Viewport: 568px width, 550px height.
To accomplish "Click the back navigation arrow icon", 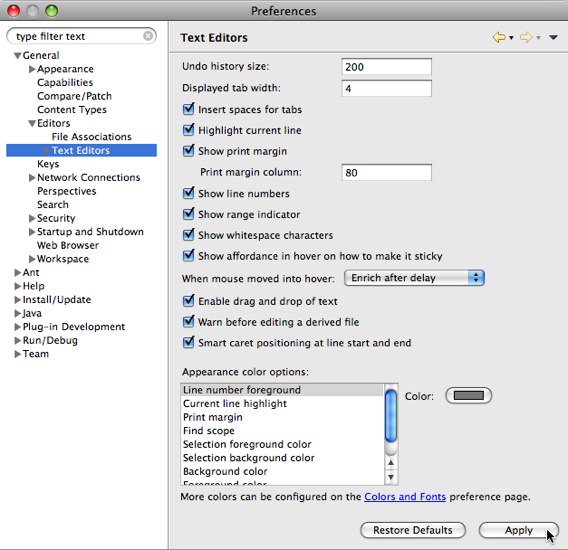I will [499, 37].
